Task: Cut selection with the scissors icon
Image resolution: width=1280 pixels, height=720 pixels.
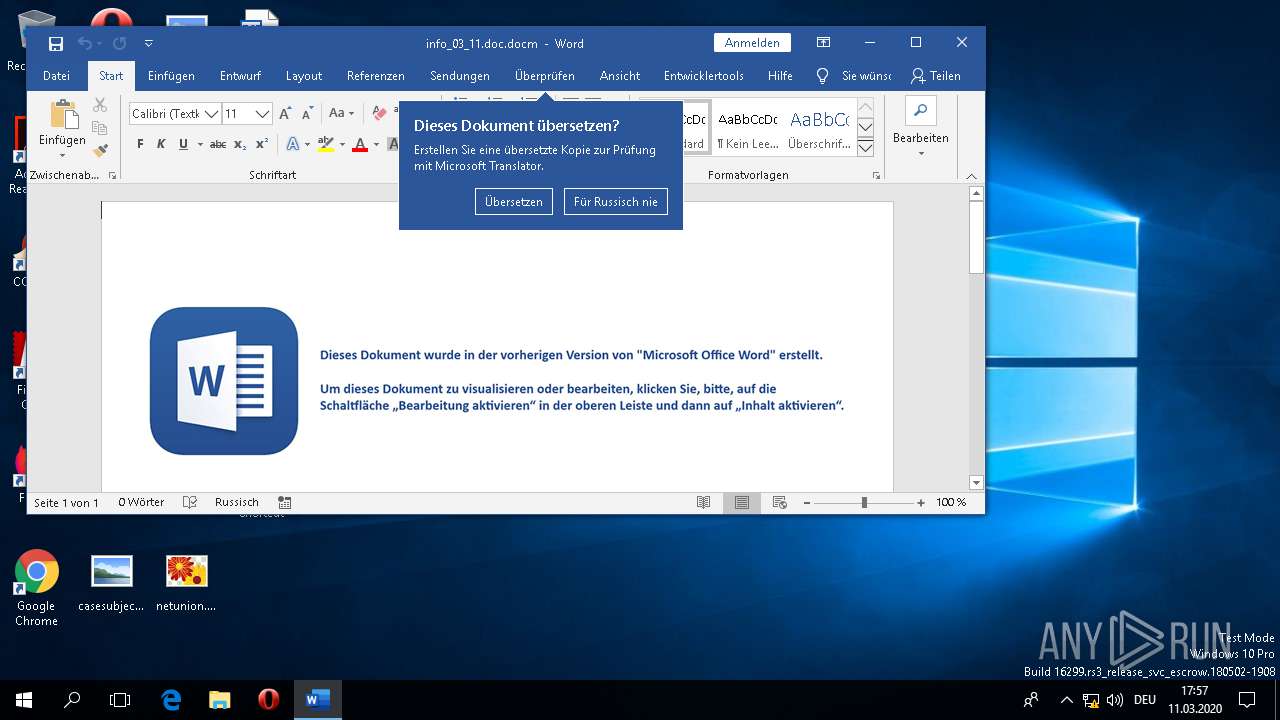Action: (100, 105)
